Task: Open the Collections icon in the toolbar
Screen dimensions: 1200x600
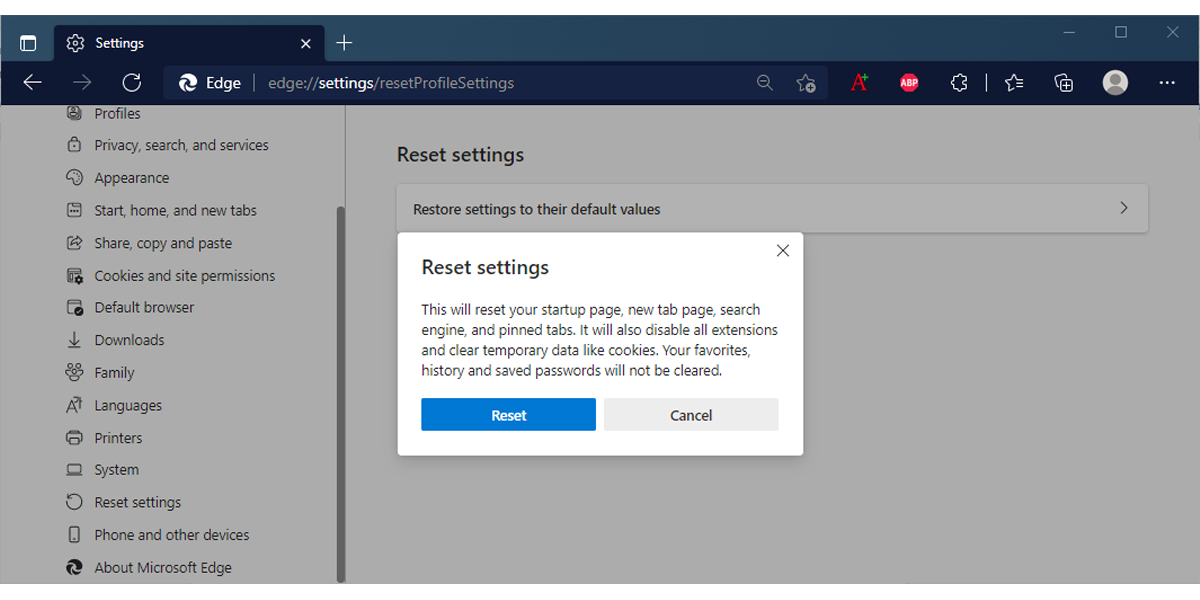Action: point(1063,83)
